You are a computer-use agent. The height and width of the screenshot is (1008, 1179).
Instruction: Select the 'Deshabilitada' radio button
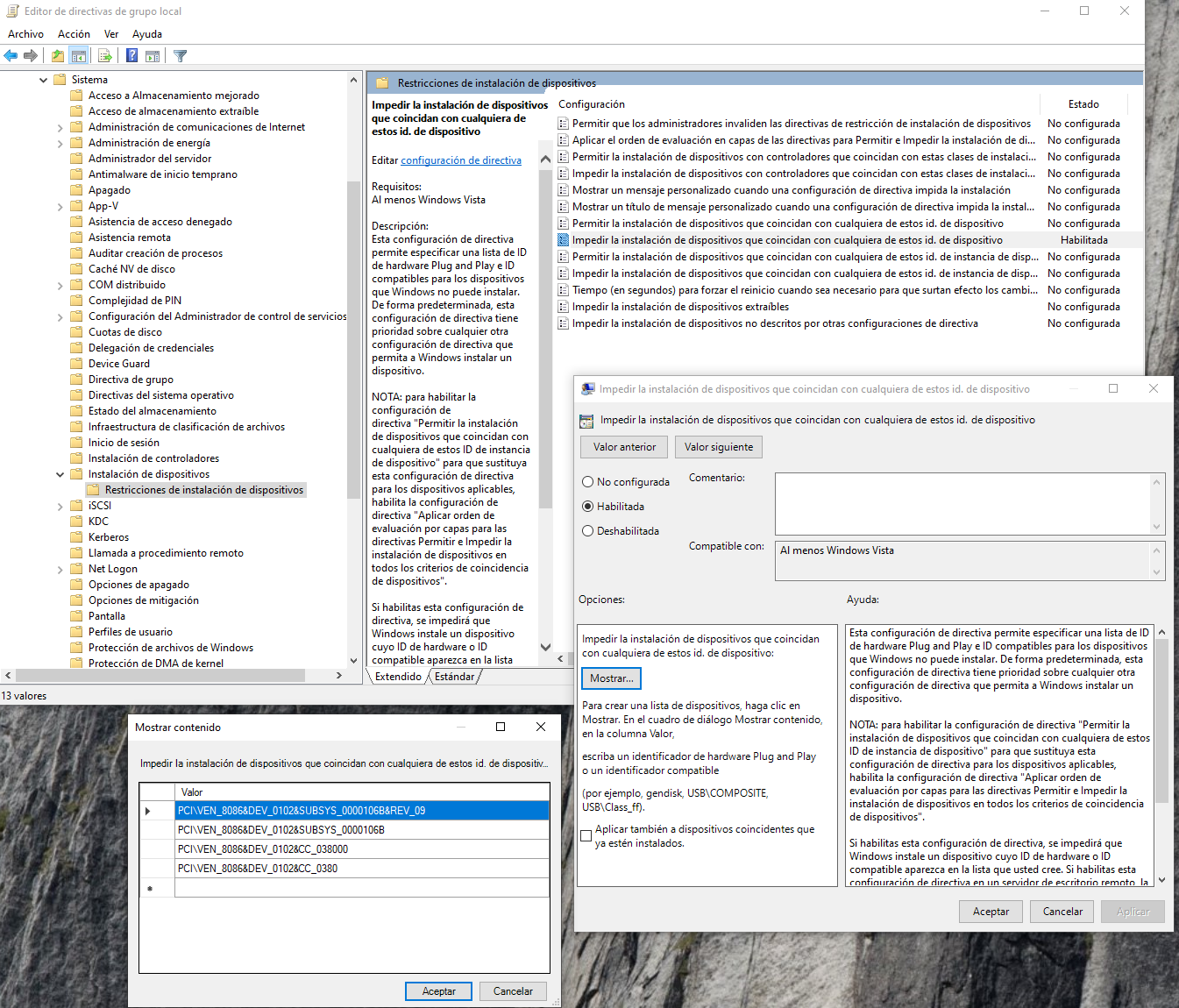click(588, 531)
